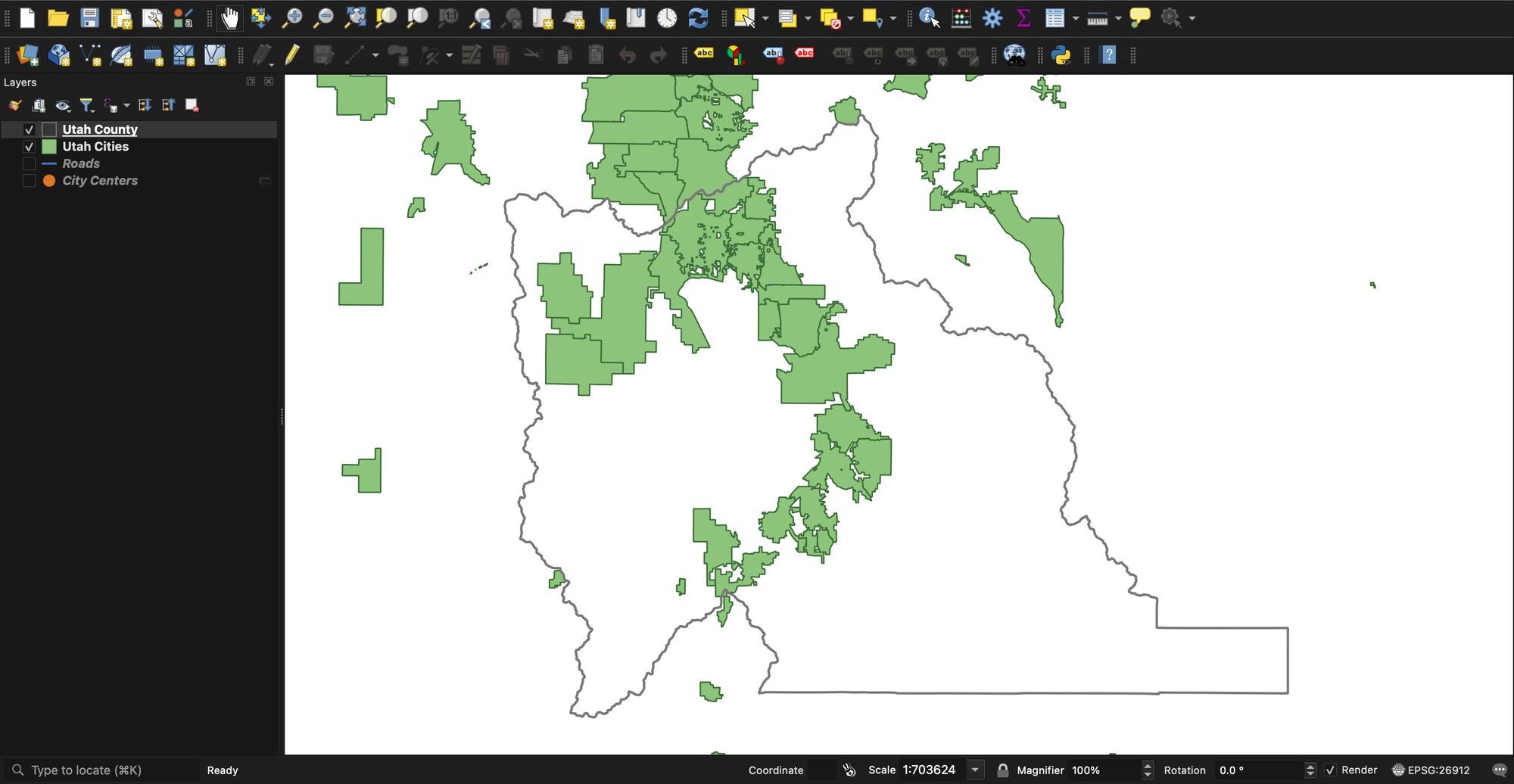Toggle the Render checkbox in status bar
The width and height of the screenshot is (1514, 784).
pyautogui.click(x=1330, y=770)
